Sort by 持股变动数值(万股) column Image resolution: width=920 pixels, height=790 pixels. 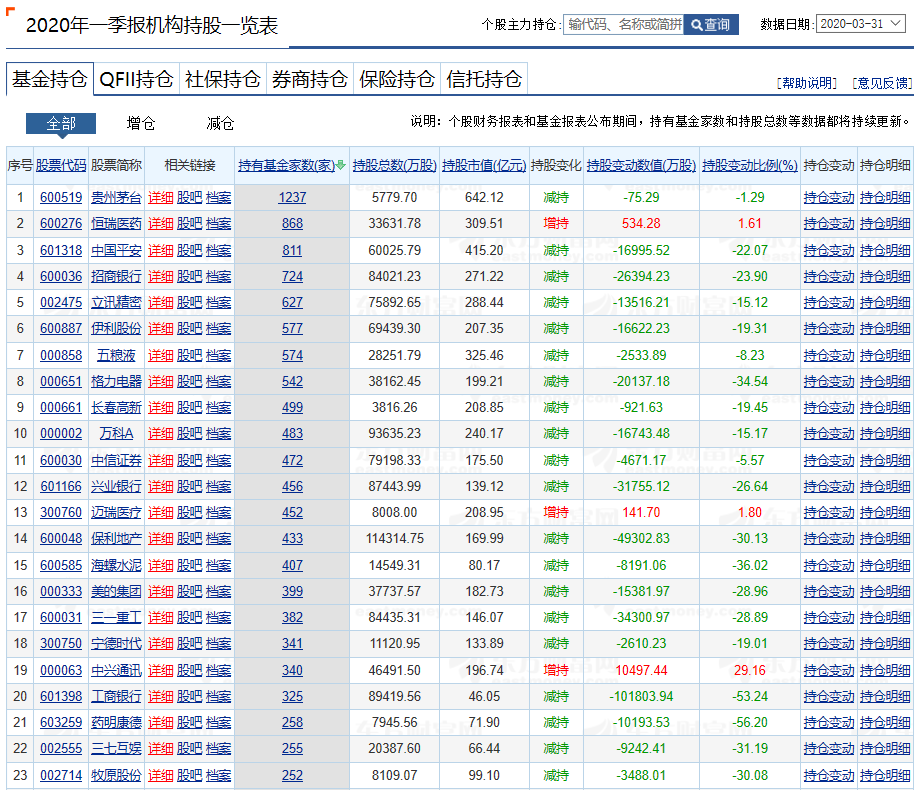click(x=641, y=166)
